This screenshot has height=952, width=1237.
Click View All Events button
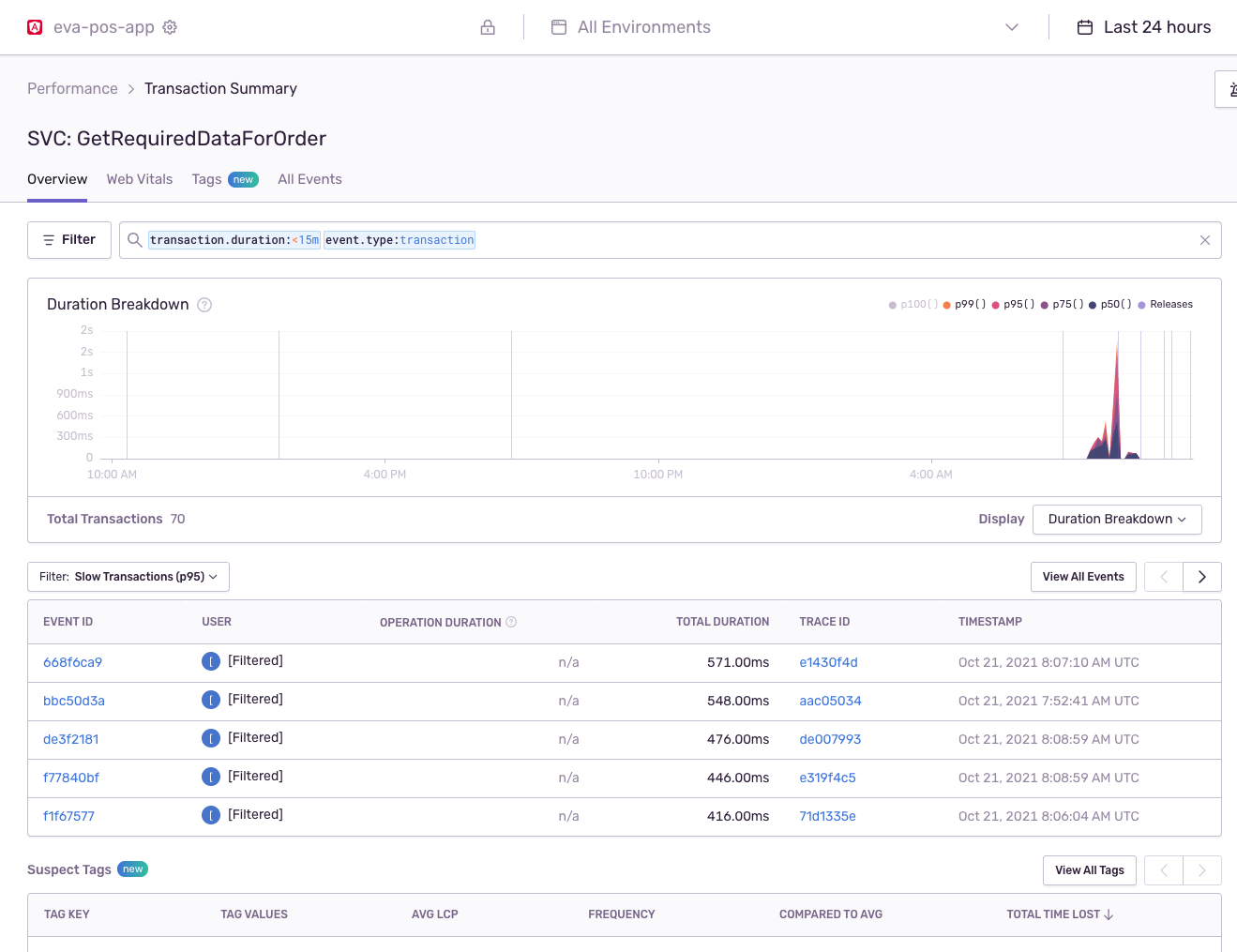[x=1083, y=577]
